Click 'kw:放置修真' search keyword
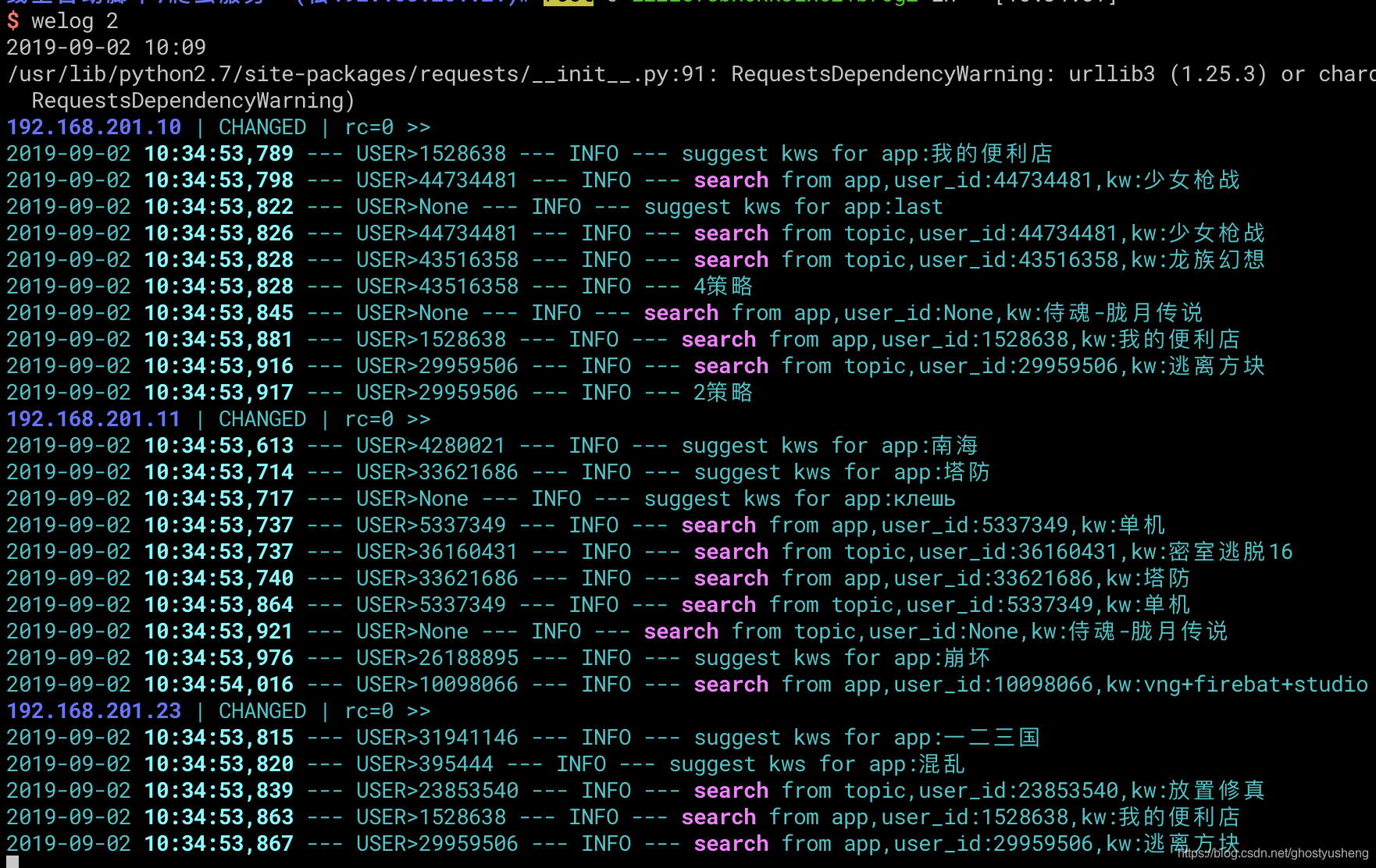Image resolution: width=1376 pixels, height=868 pixels. pos(1198,791)
